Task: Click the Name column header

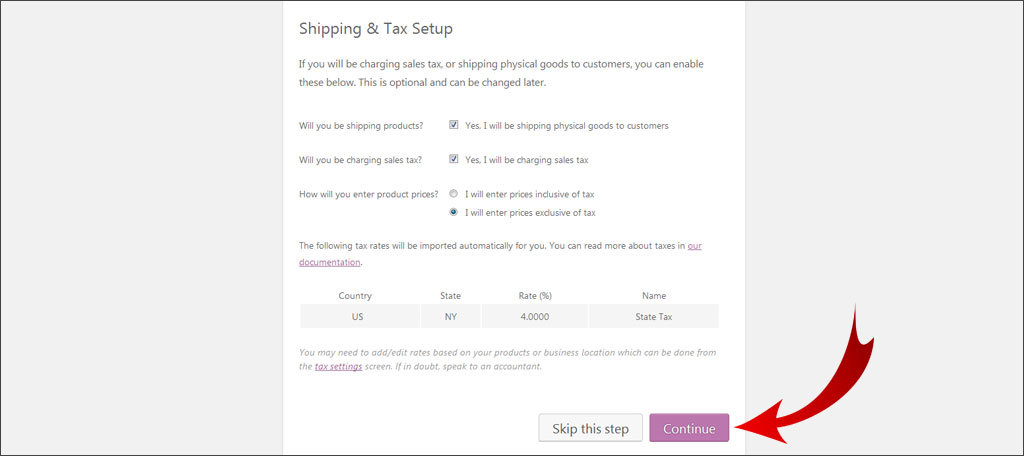Action: point(654,296)
